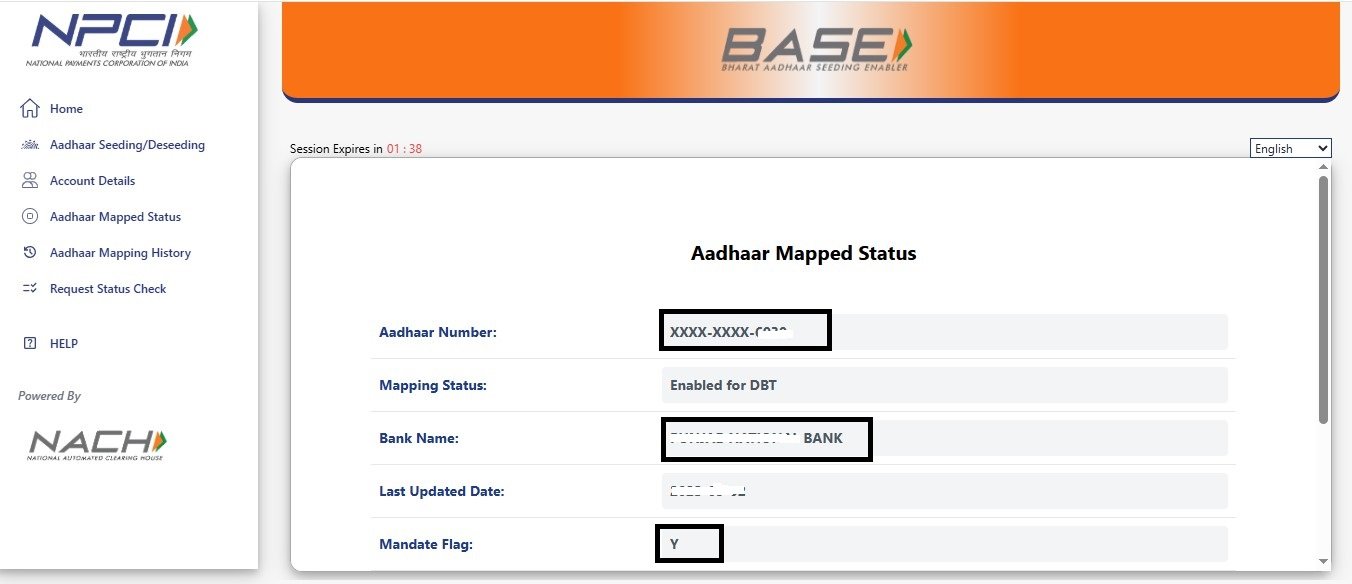Click the Enabled for DBT field

944,385
